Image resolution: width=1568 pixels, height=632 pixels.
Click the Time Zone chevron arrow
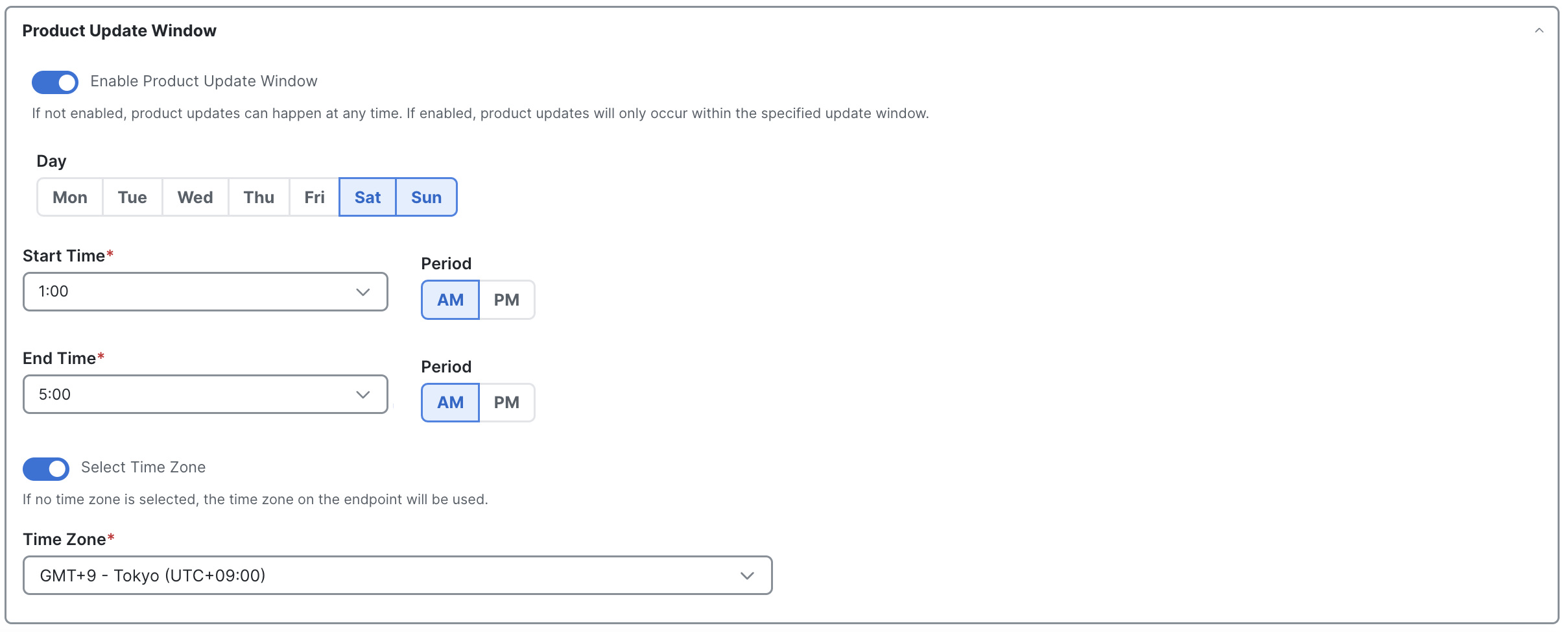(x=747, y=576)
